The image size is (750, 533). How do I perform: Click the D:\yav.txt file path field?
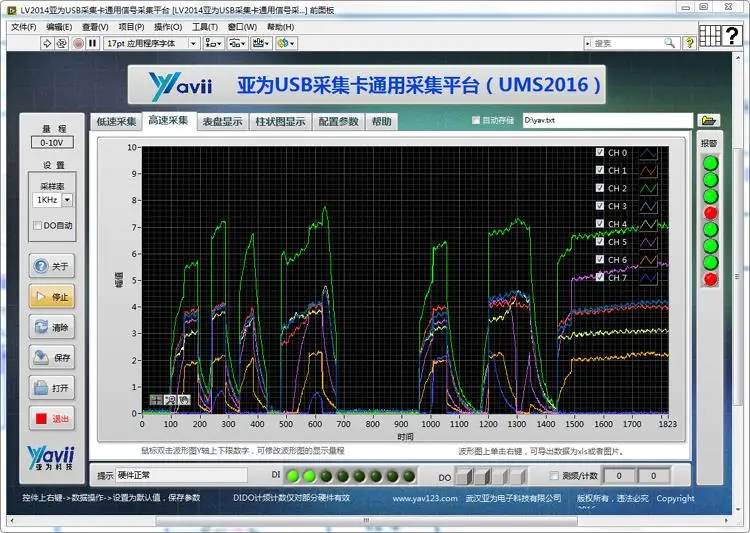[607, 120]
